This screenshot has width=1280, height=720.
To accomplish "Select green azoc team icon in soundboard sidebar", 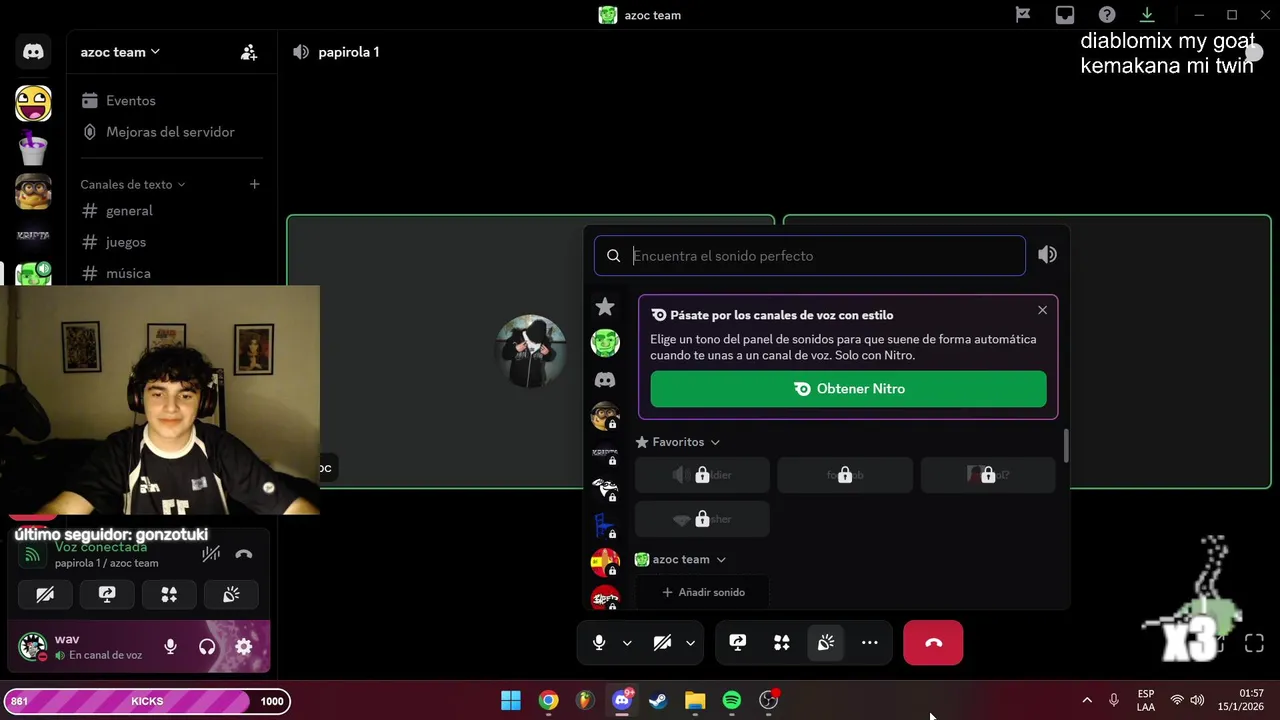I will [x=605, y=343].
